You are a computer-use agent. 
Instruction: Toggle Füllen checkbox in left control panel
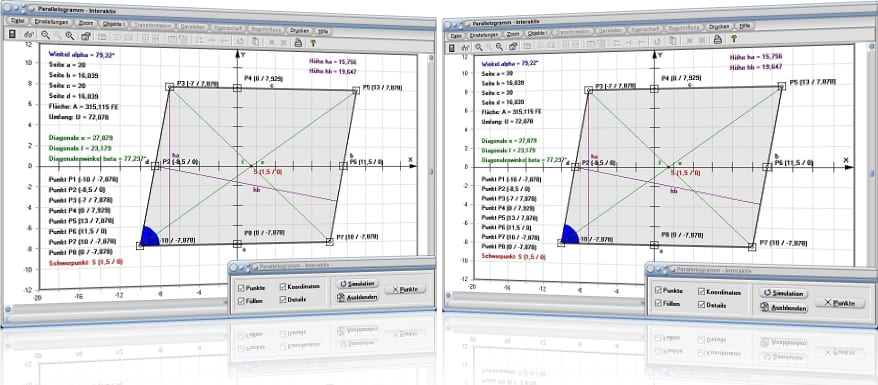(x=241, y=302)
